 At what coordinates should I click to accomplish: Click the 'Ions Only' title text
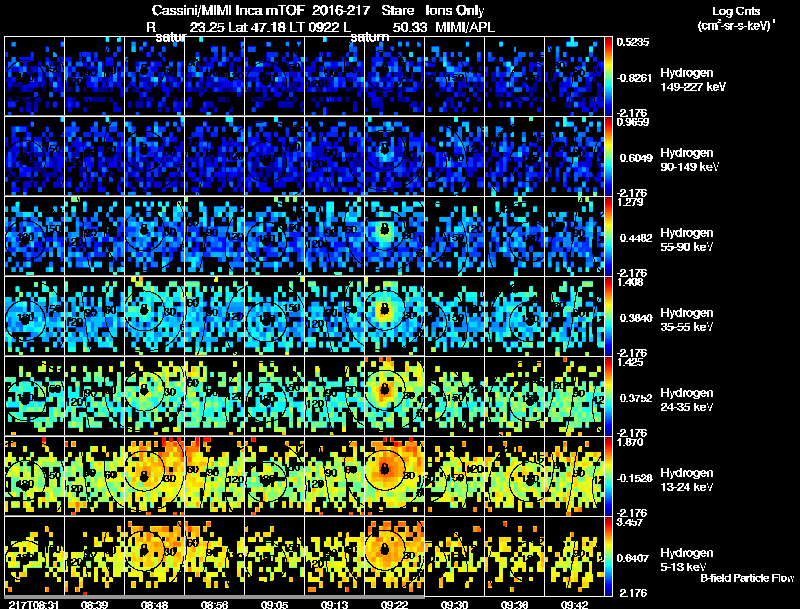click(x=455, y=10)
